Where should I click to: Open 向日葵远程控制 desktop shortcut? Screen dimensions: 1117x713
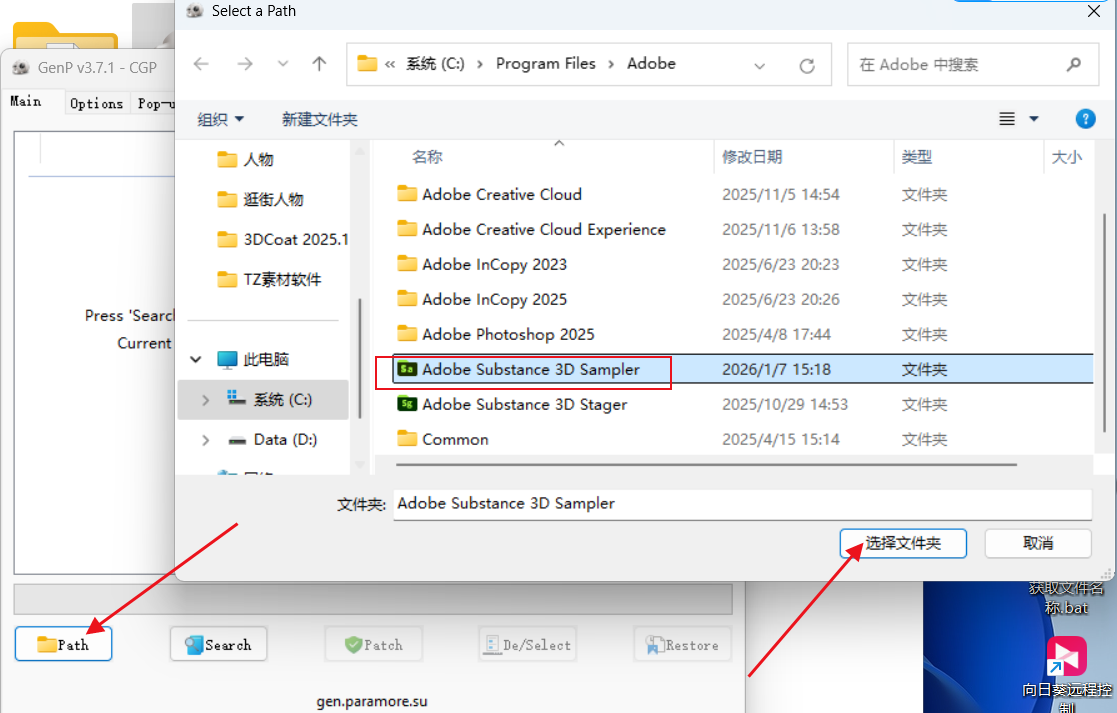point(1066,673)
